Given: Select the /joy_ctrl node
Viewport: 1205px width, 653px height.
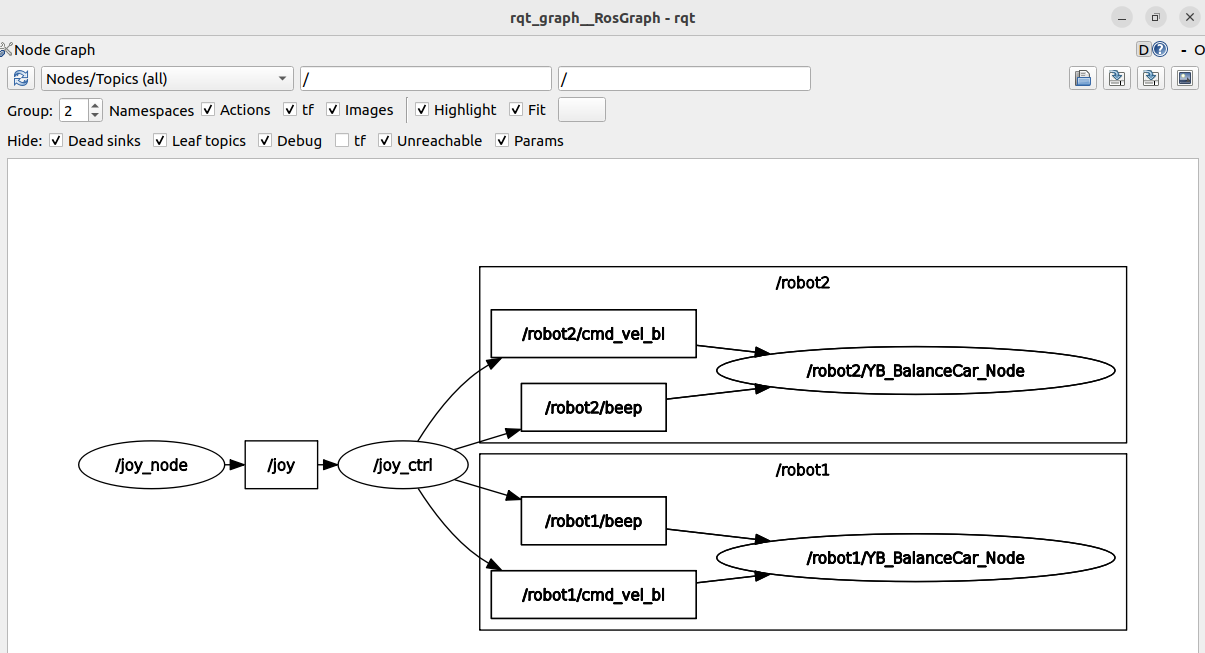Looking at the screenshot, I should coord(403,465).
